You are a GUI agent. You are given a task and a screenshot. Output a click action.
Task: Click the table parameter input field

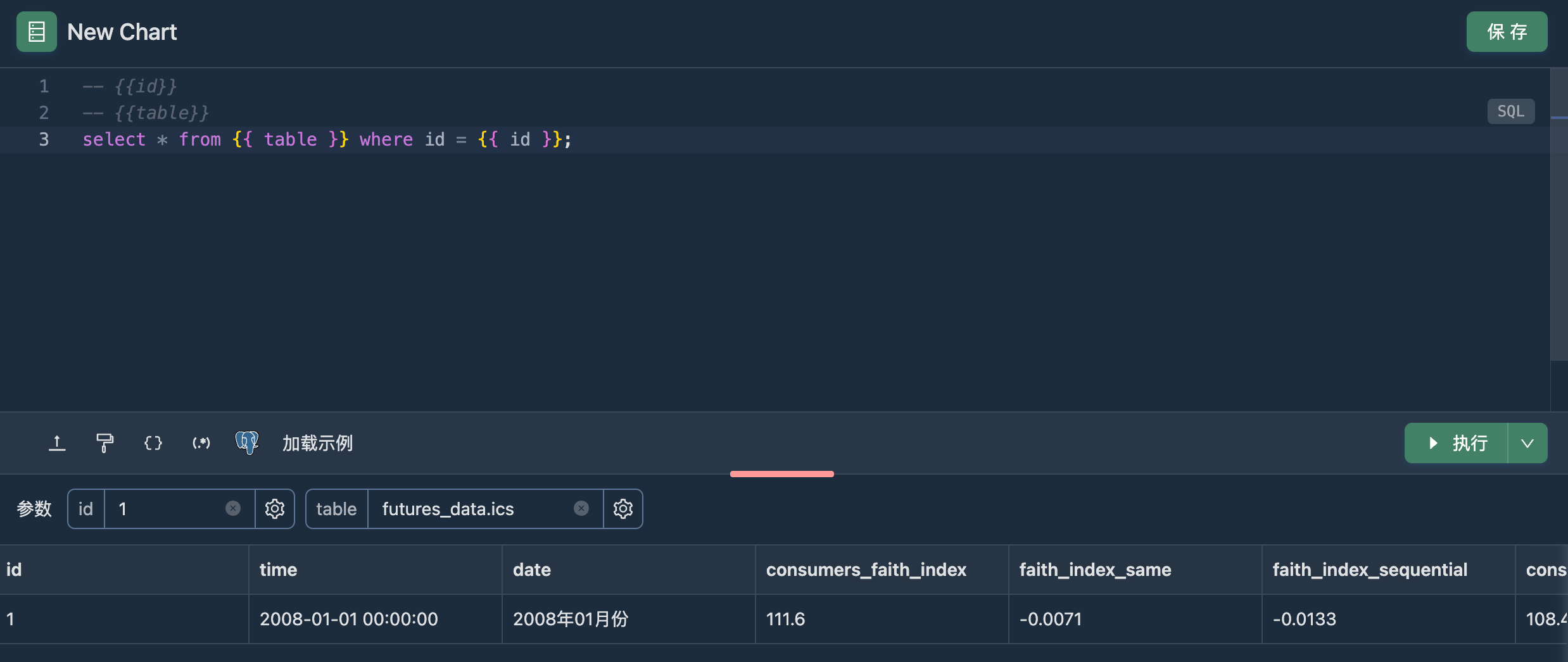485,509
